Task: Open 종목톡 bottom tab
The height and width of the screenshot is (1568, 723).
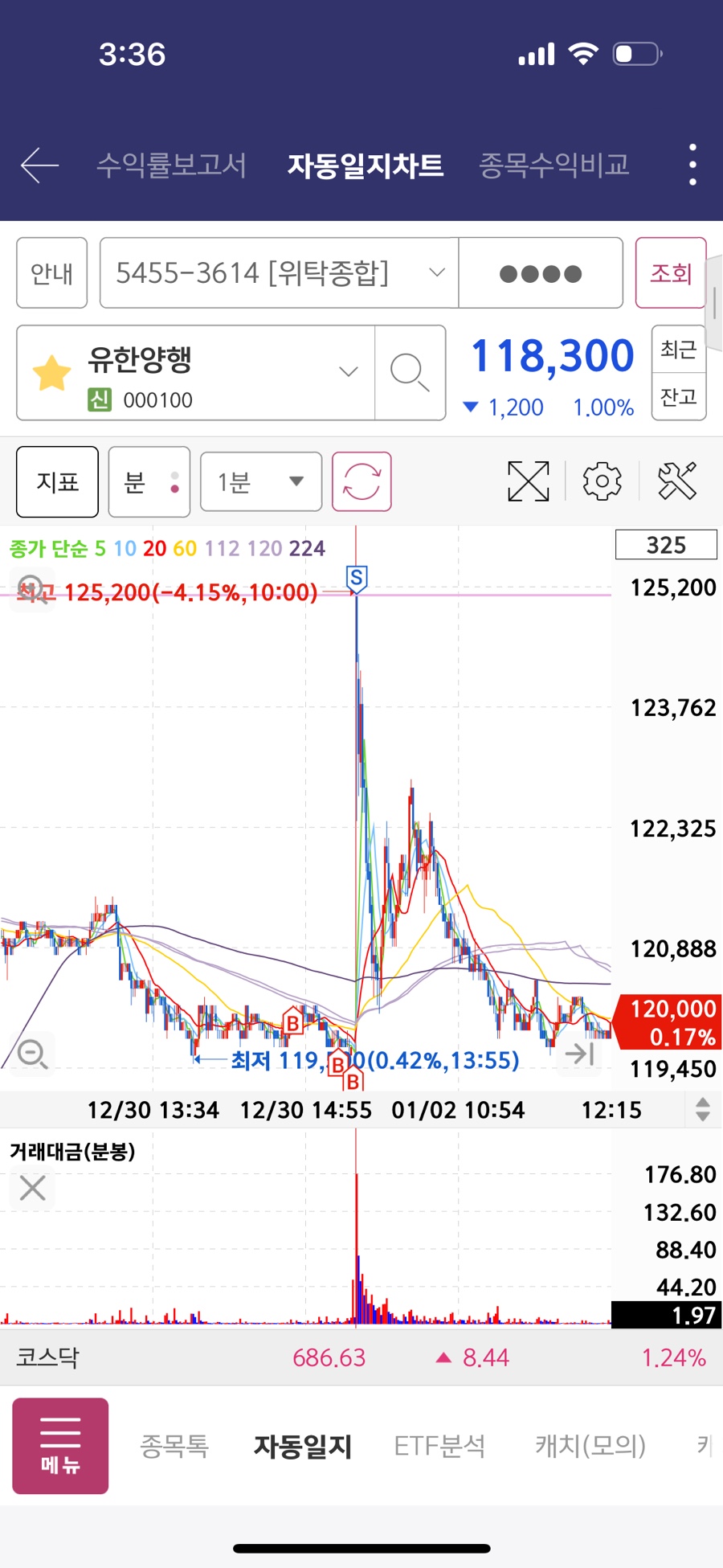Action: point(174,1446)
